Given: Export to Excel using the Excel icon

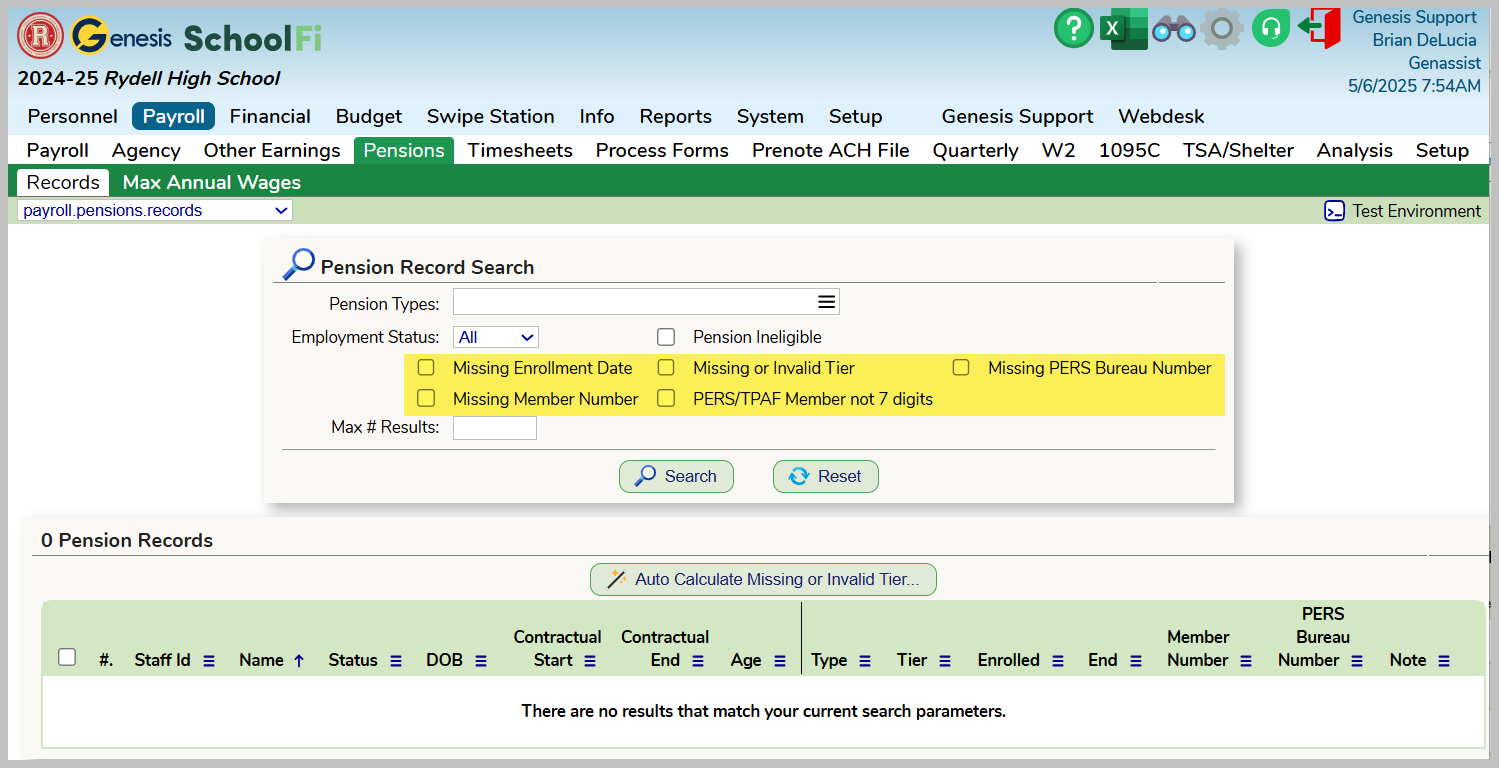Looking at the screenshot, I should pyautogui.click(x=1124, y=28).
